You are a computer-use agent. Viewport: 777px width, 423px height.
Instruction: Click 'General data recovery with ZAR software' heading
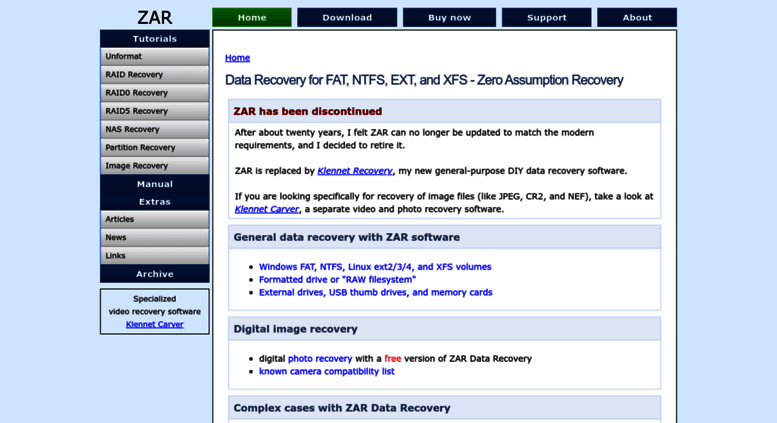point(346,237)
